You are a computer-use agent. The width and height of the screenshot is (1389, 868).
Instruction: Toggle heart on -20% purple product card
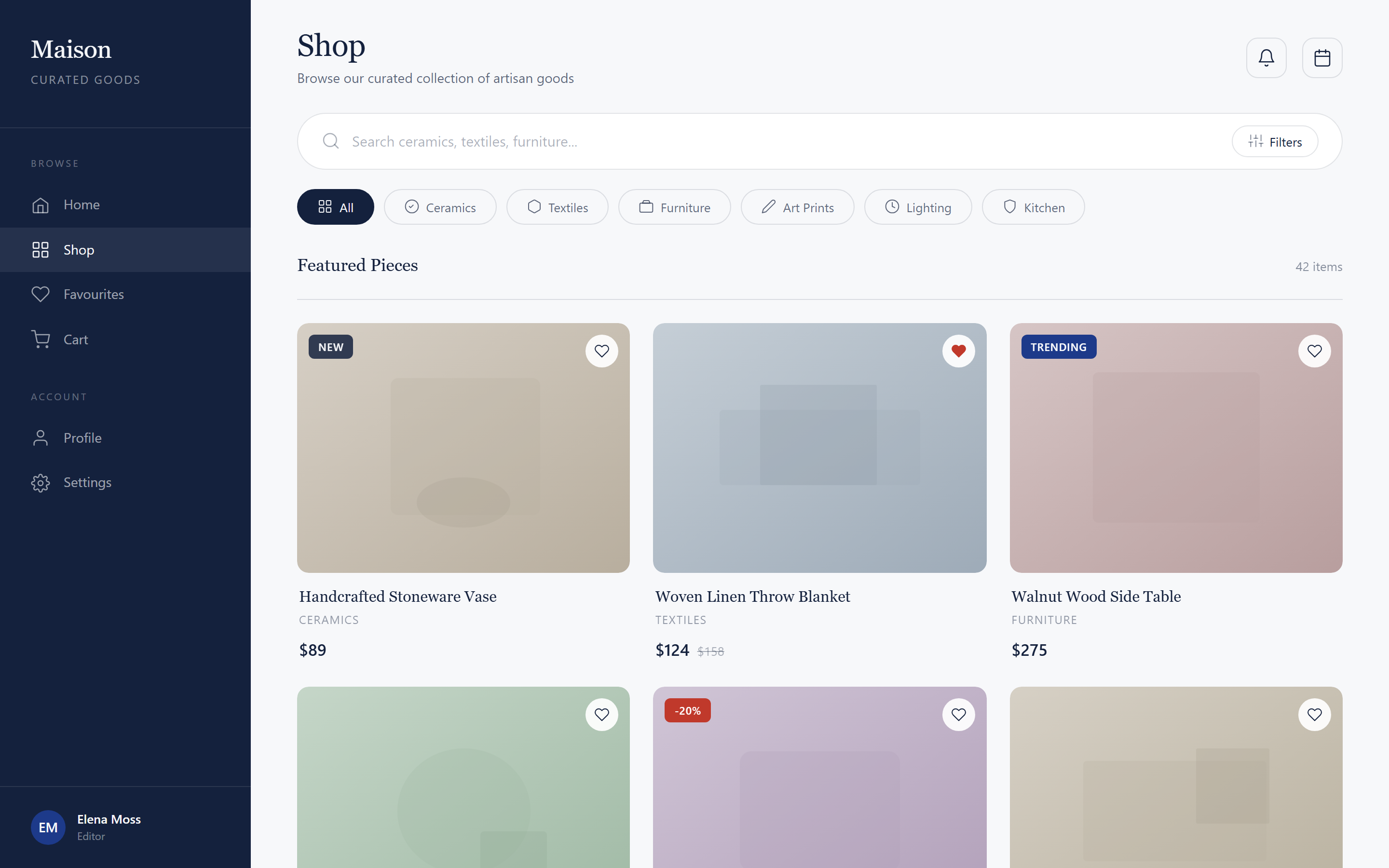coord(958,714)
